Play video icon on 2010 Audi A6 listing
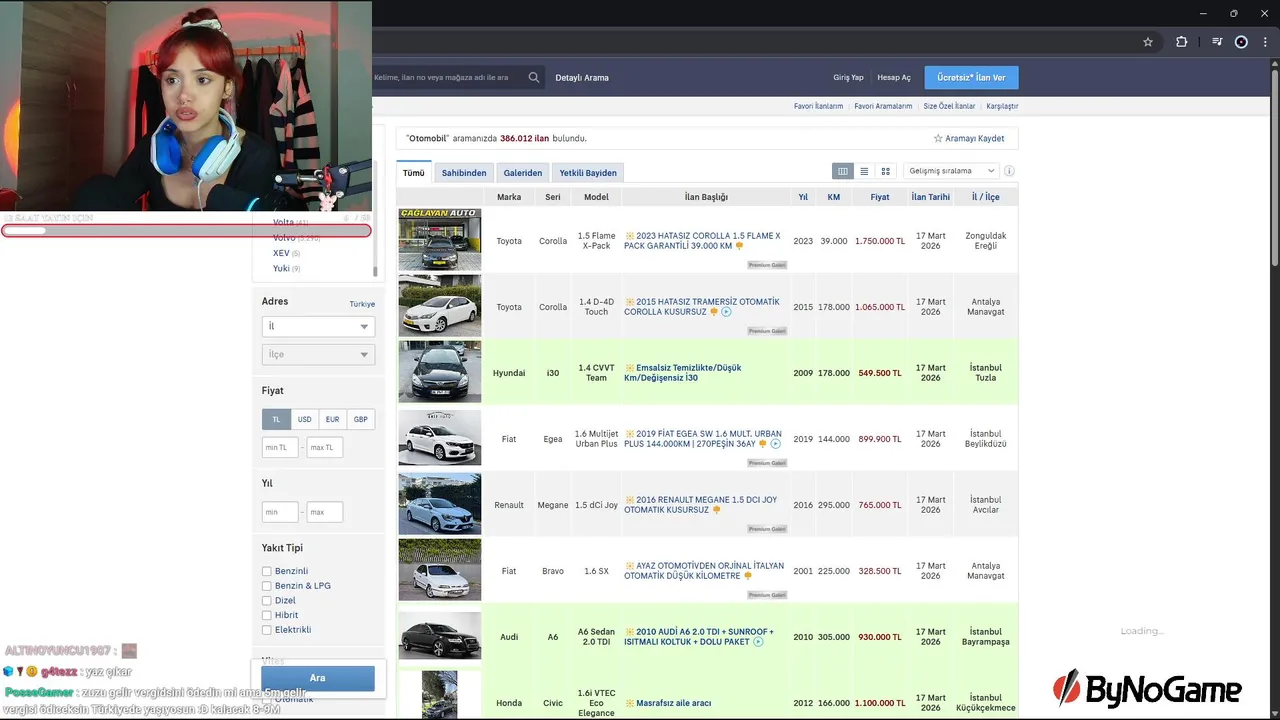The height and width of the screenshot is (720, 1280). point(758,642)
